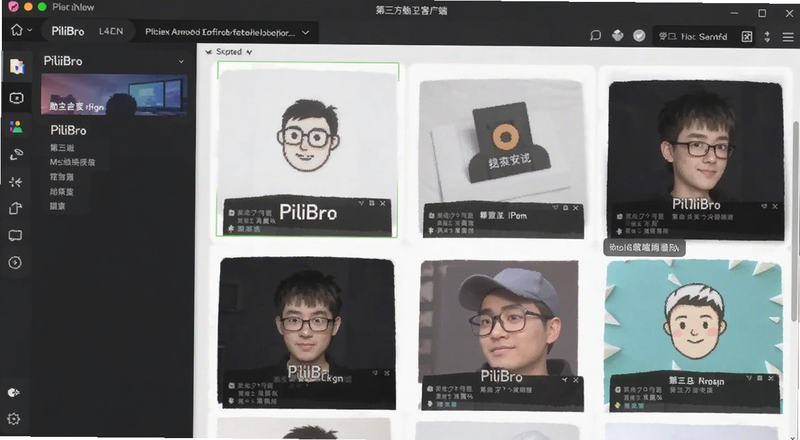Close the 'PiliBr Lkgn' portrait card using its X
The height and width of the screenshot is (440, 800).
pyautogui.click(x=386, y=373)
